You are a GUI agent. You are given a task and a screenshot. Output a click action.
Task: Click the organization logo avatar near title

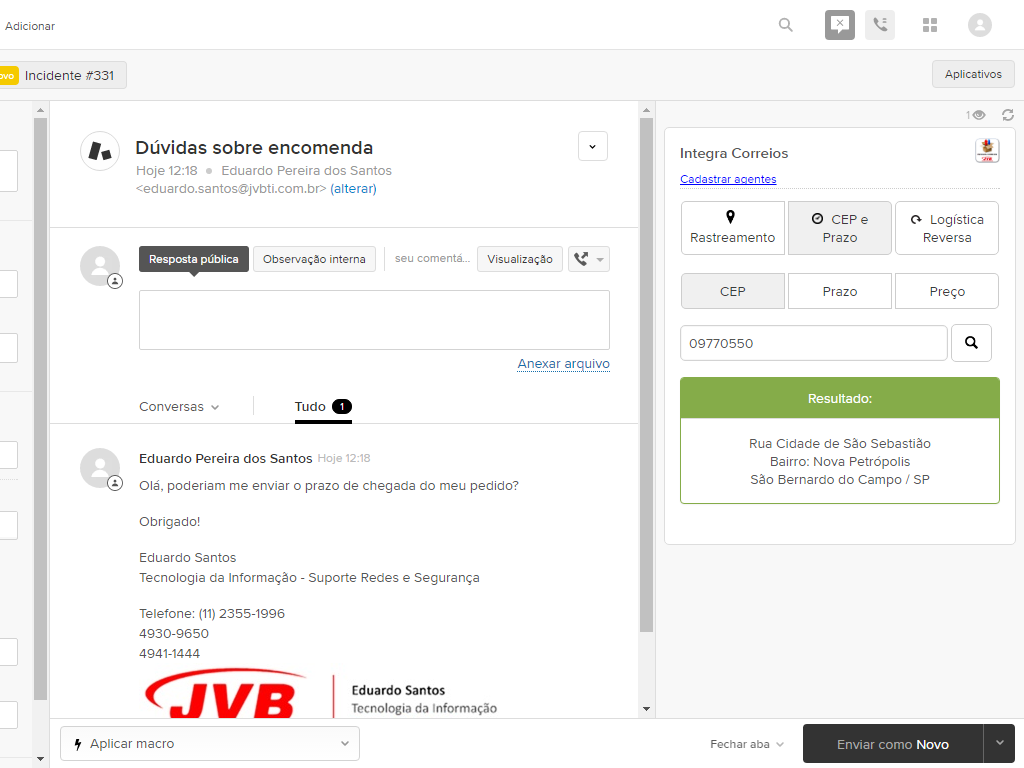tap(100, 151)
